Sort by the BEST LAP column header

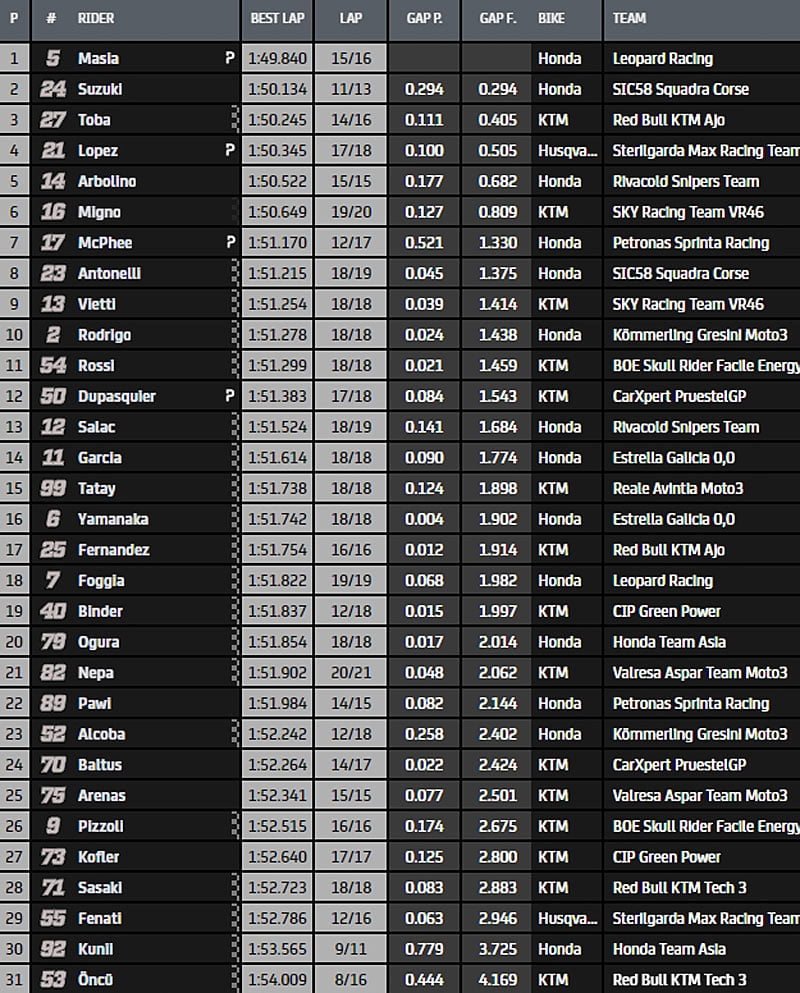[x=277, y=18]
